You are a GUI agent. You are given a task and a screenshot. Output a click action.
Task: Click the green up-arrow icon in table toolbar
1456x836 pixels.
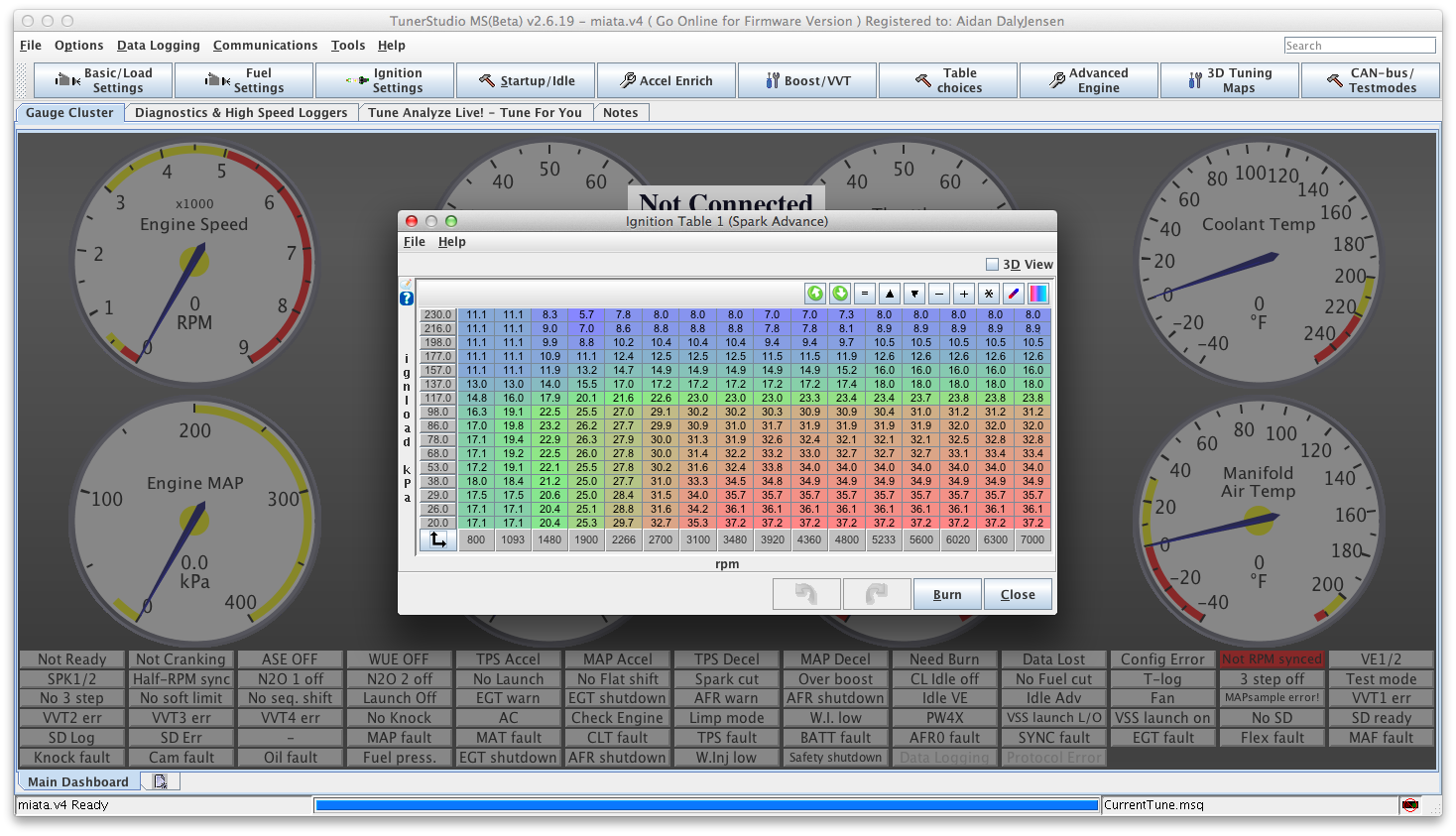point(815,294)
